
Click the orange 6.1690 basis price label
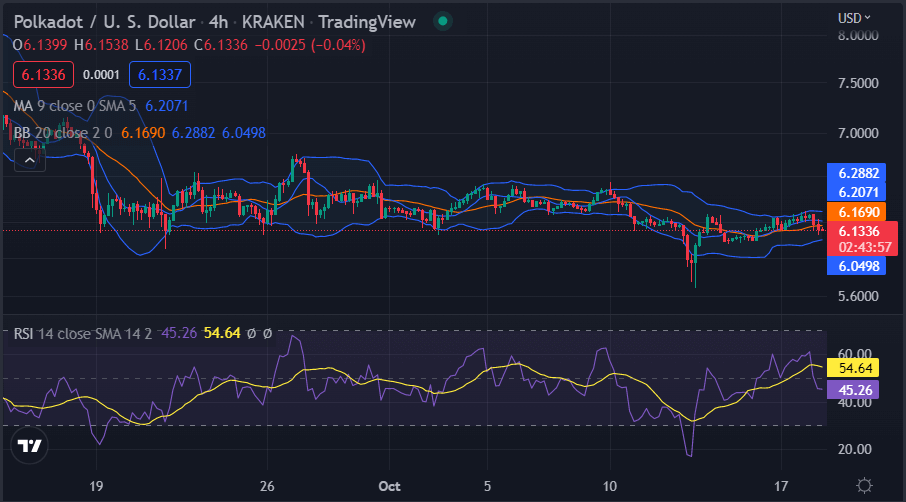(x=856, y=212)
